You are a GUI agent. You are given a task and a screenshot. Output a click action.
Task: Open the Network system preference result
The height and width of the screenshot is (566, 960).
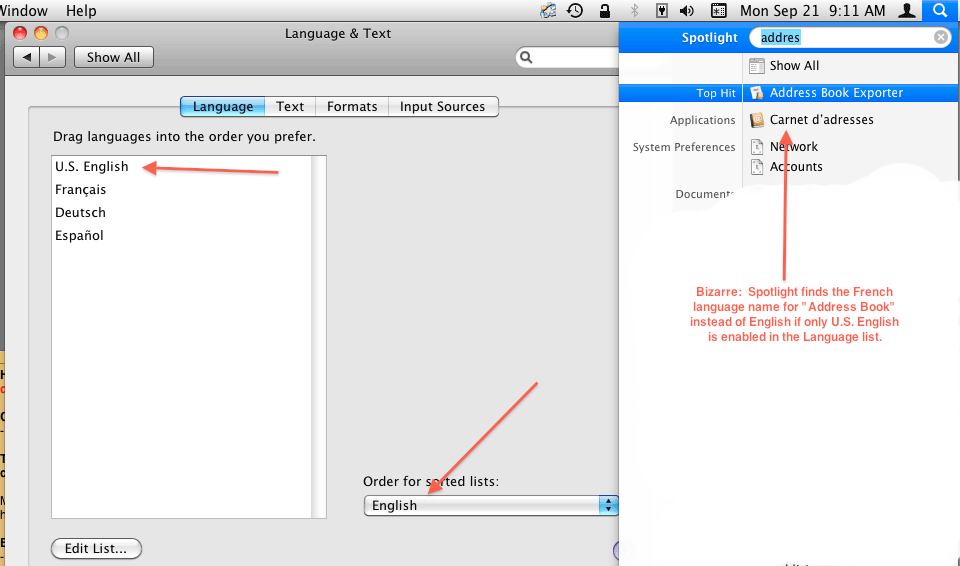point(793,146)
